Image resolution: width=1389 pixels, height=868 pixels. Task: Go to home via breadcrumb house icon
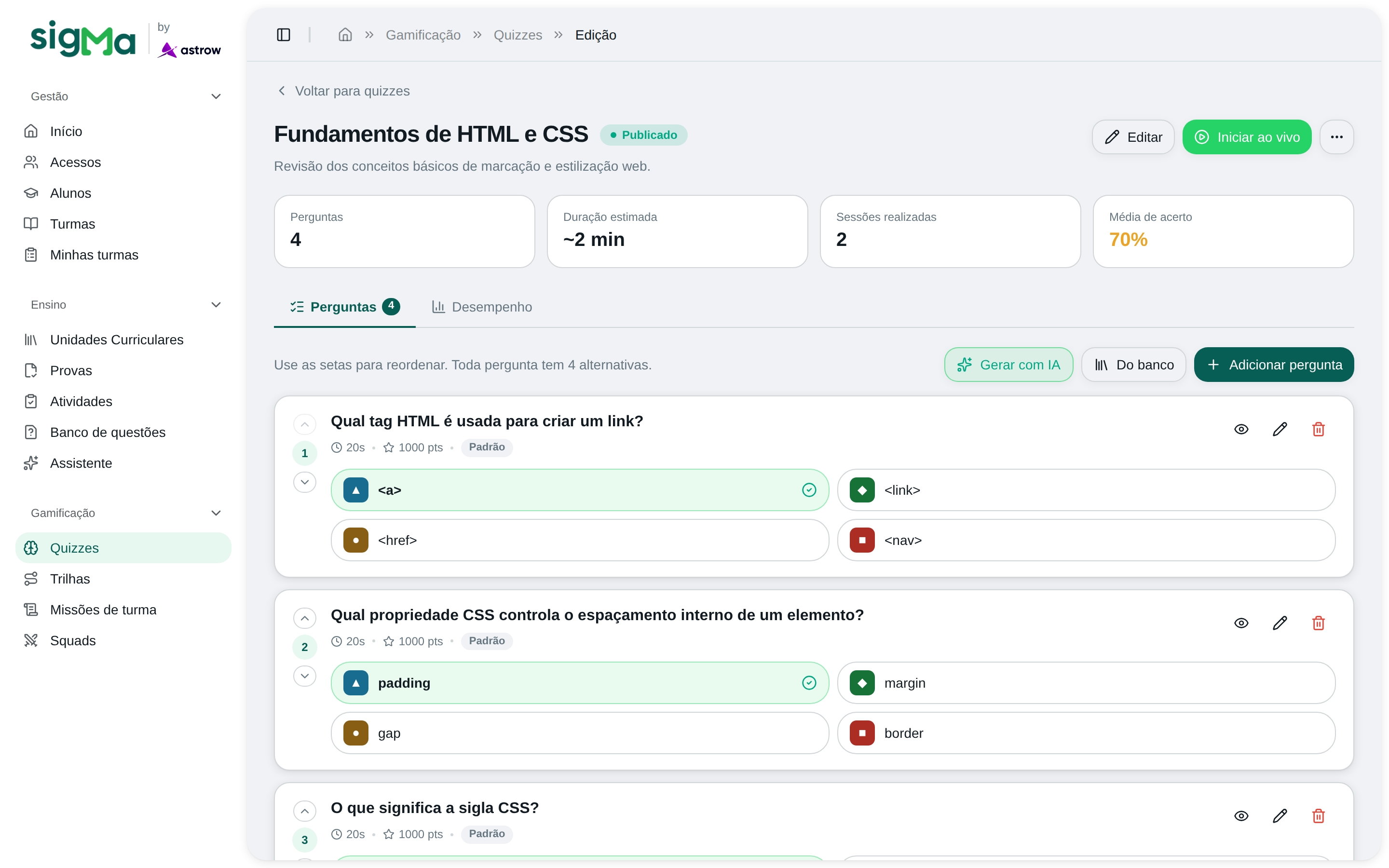point(345,35)
